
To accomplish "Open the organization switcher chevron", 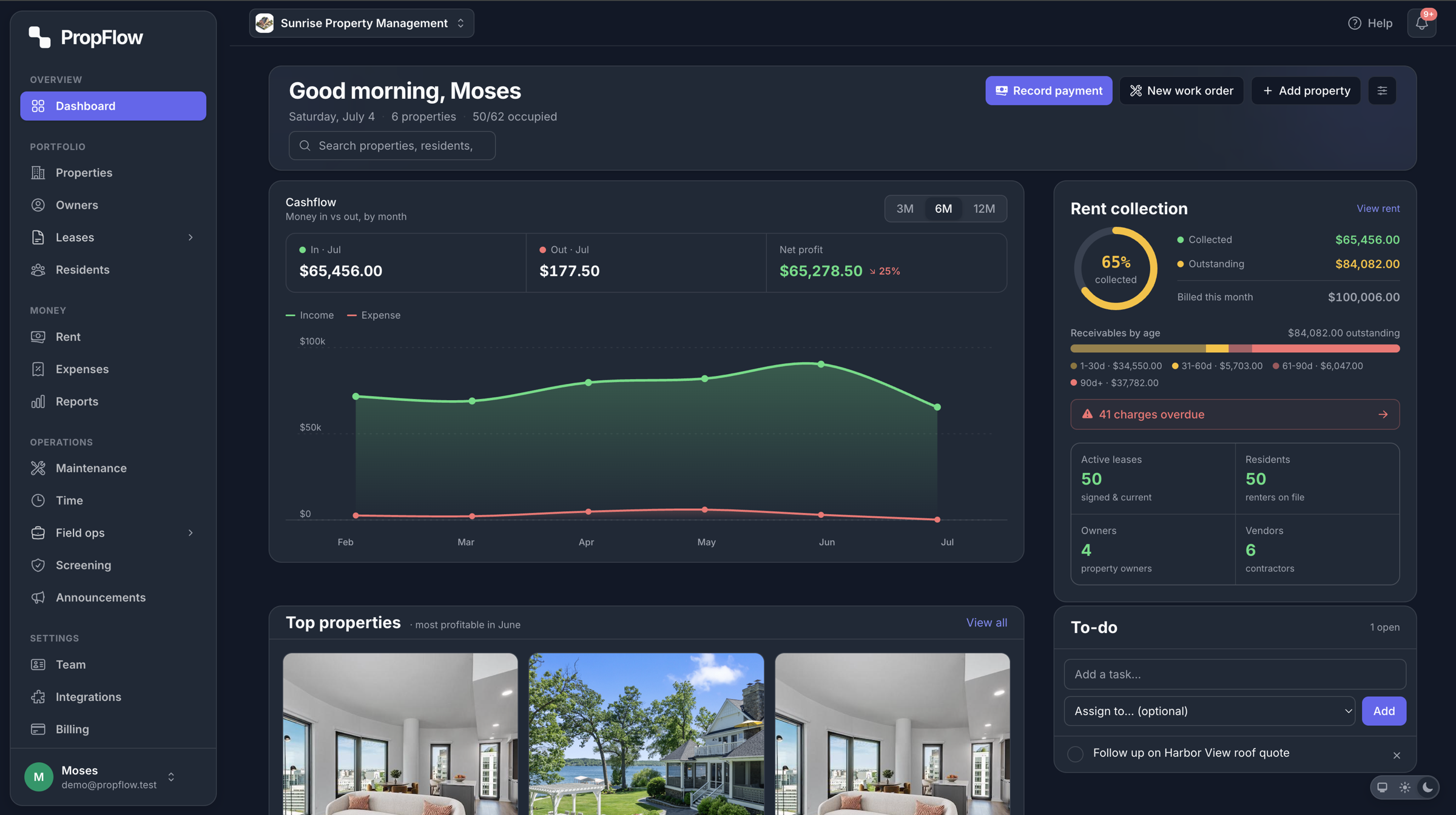I will pyautogui.click(x=460, y=23).
